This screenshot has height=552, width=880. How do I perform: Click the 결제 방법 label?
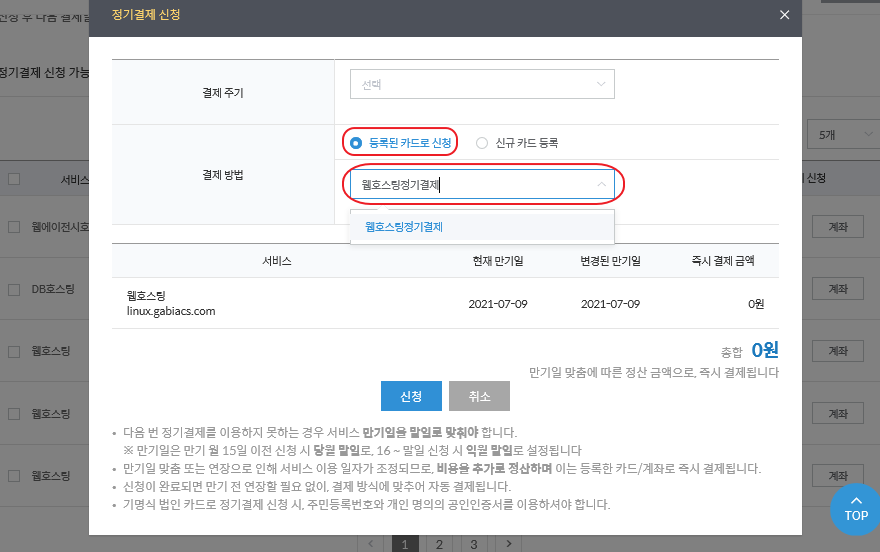[x=223, y=175]
